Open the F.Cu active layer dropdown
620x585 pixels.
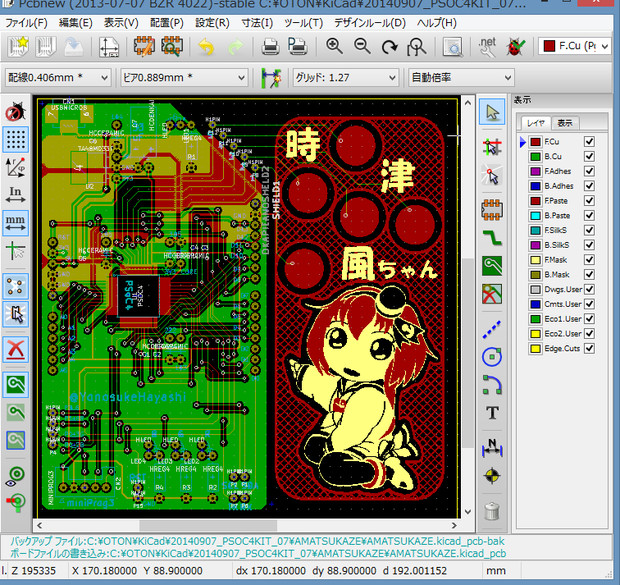[x=575, y=47]
